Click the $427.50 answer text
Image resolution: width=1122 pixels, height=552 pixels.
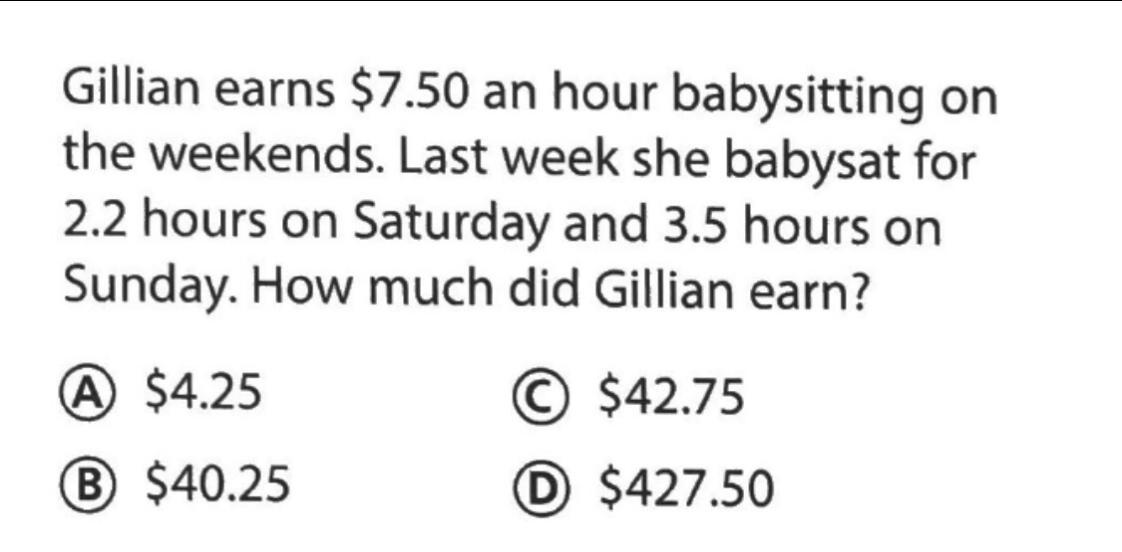686,488
